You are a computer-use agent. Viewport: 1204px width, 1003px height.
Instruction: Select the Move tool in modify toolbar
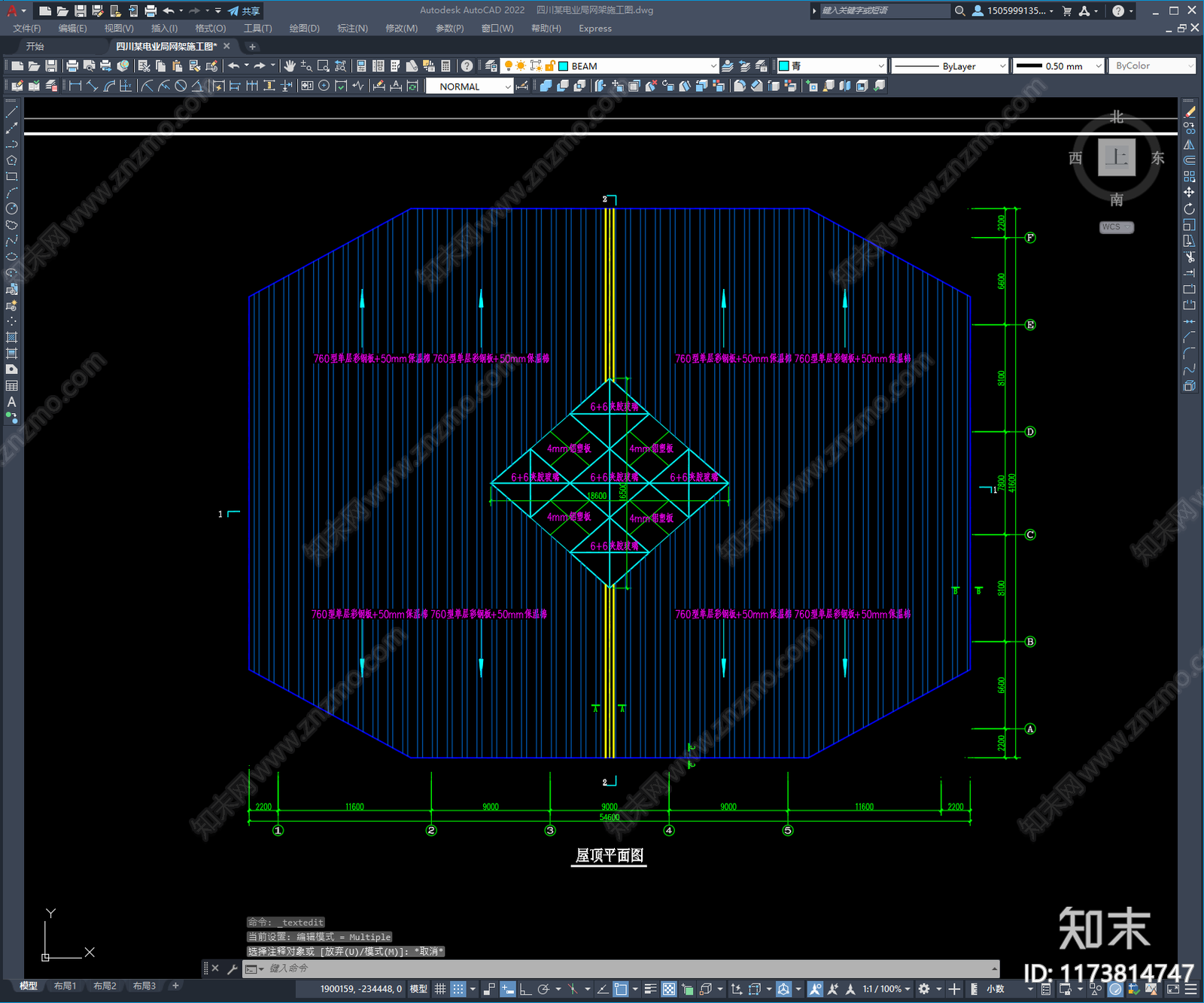pos(1189,193)
